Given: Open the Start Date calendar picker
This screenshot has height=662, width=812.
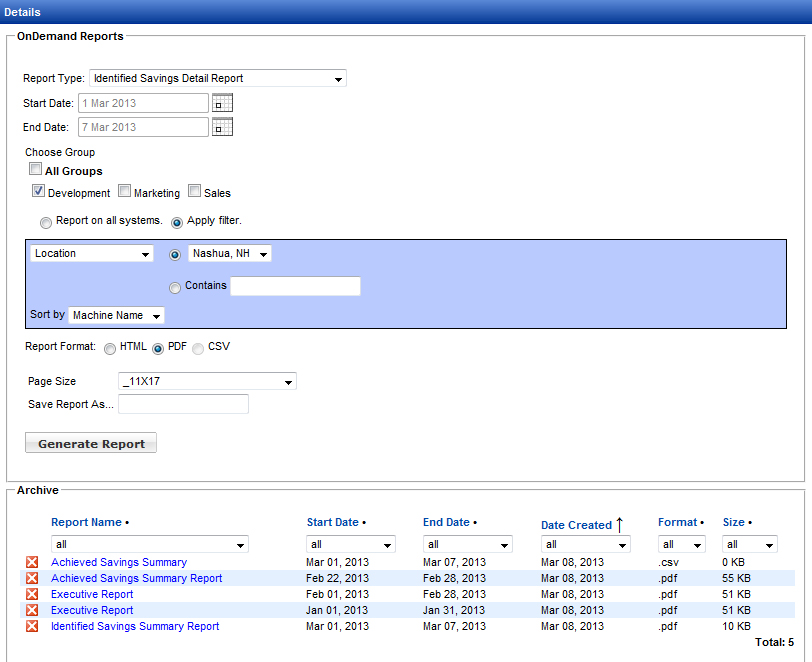Looking at the screenshot, I should pos(222,103).
